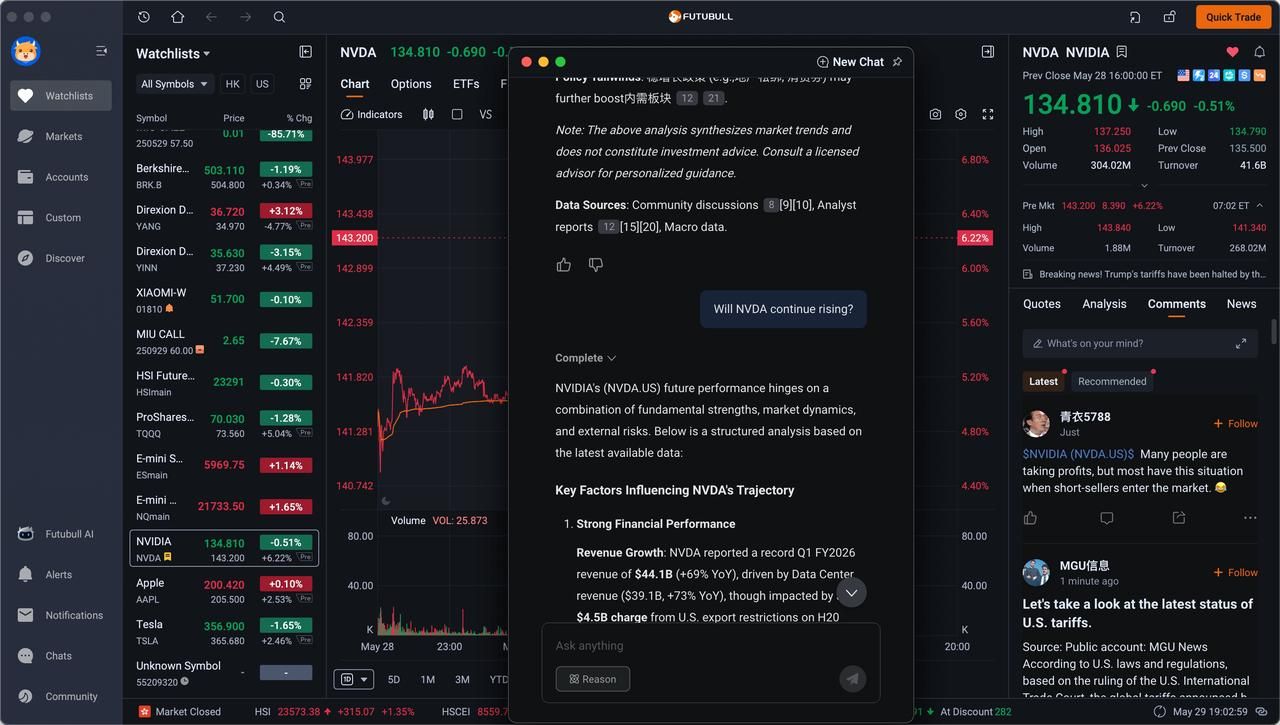This screenshot has width=1280, height=725.
Task: Open the NVDA notes icon beside NVIDIA
Action: [x=1122, y=52]
